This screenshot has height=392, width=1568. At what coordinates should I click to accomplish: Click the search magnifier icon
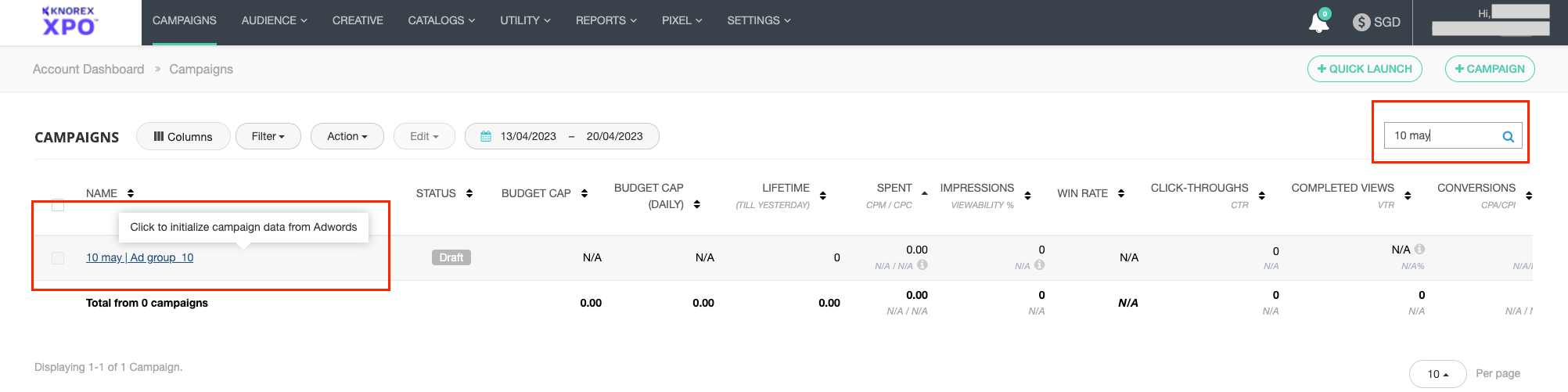(1508, 137)
